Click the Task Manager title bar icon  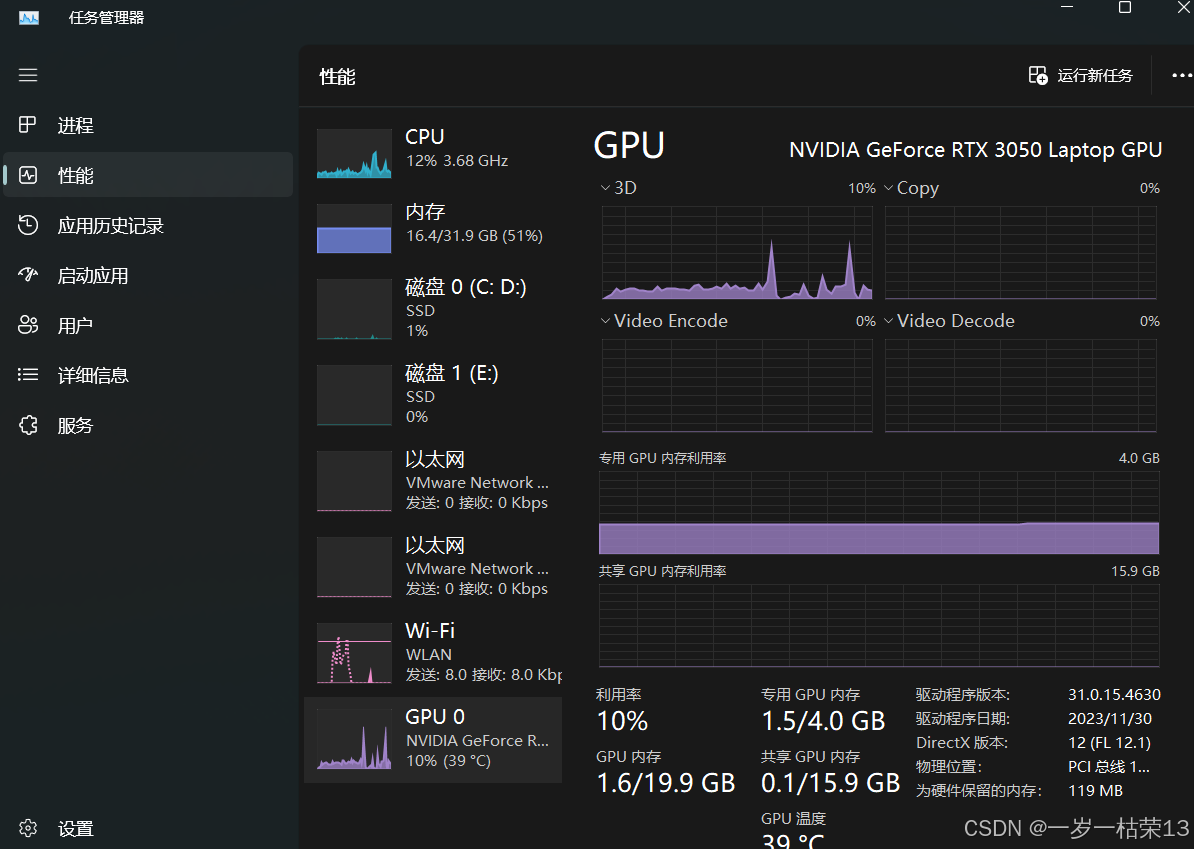click(x=29, y=18)
